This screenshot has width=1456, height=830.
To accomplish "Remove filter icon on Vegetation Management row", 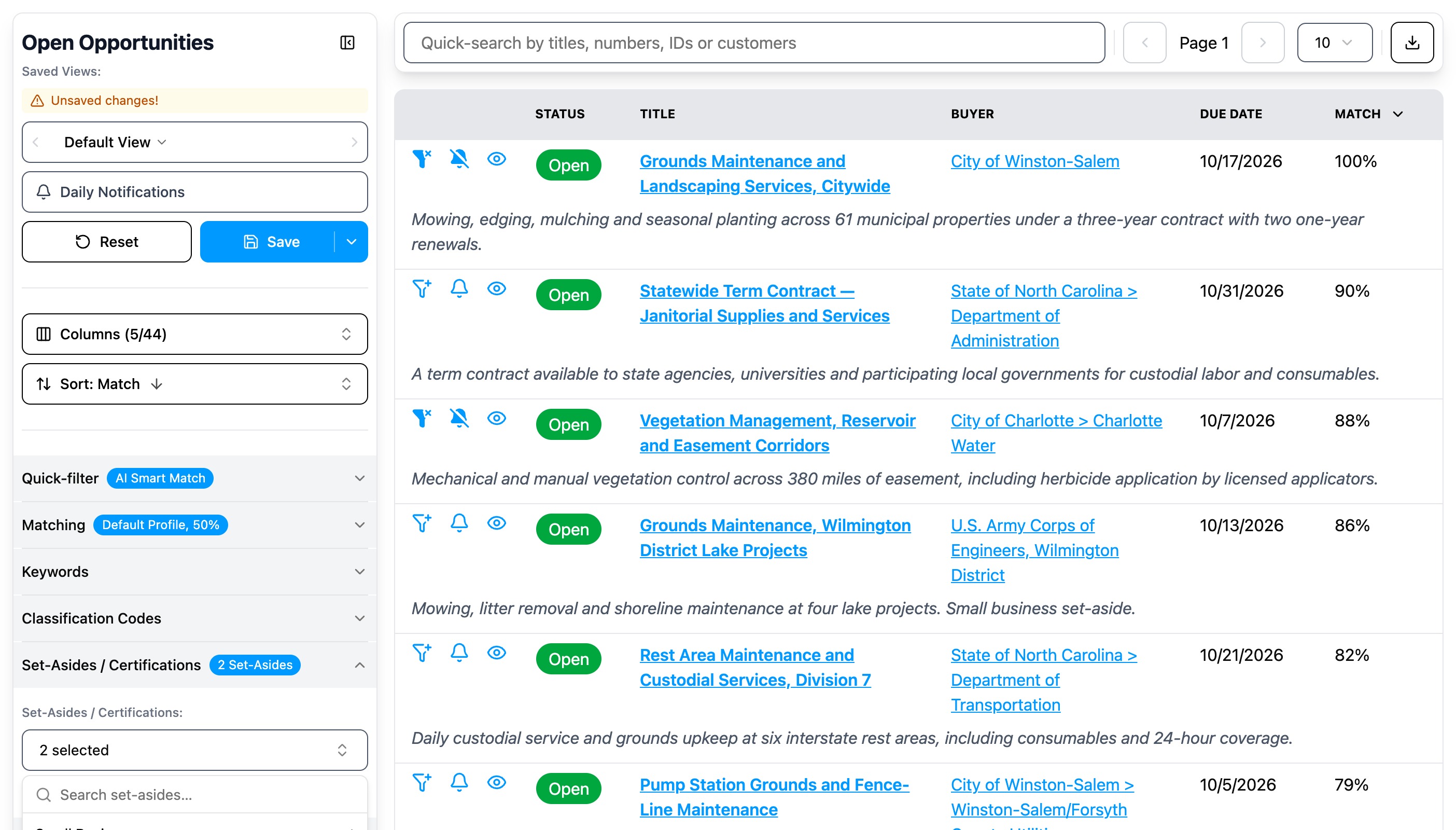I will tap(422, 419).
